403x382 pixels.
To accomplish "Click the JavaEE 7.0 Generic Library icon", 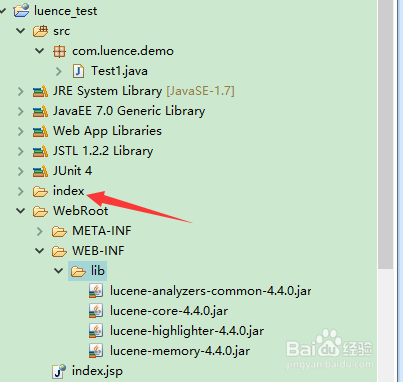I will click(40, 111).
